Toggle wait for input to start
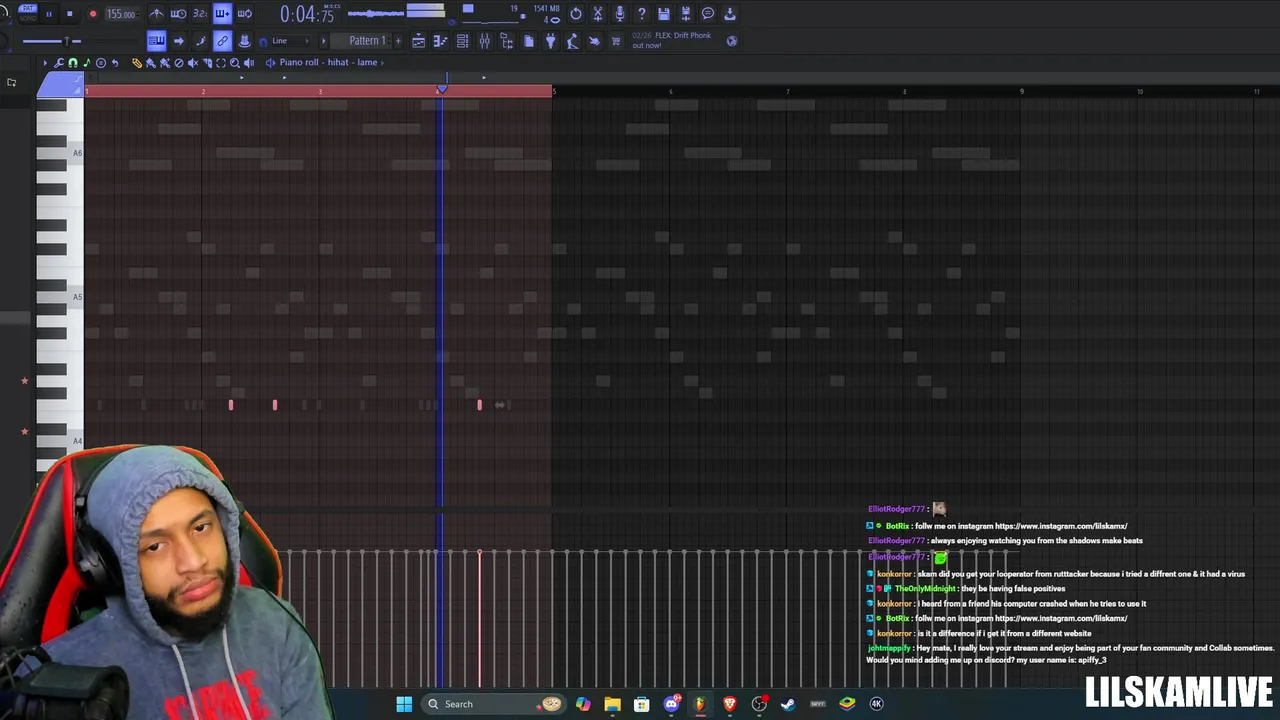This screenshot has width=1280, height=720. (178, 14)
